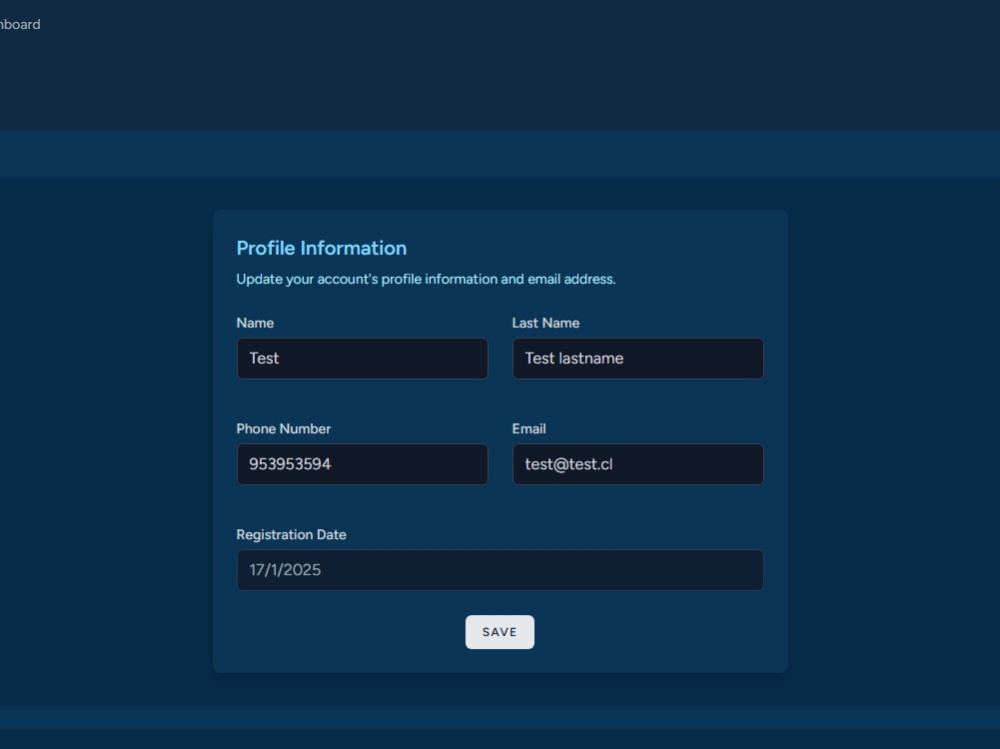The height and width of the screenshot is (749, 1000).
Task: Click the Name label
Action: [x=255, y=323]
